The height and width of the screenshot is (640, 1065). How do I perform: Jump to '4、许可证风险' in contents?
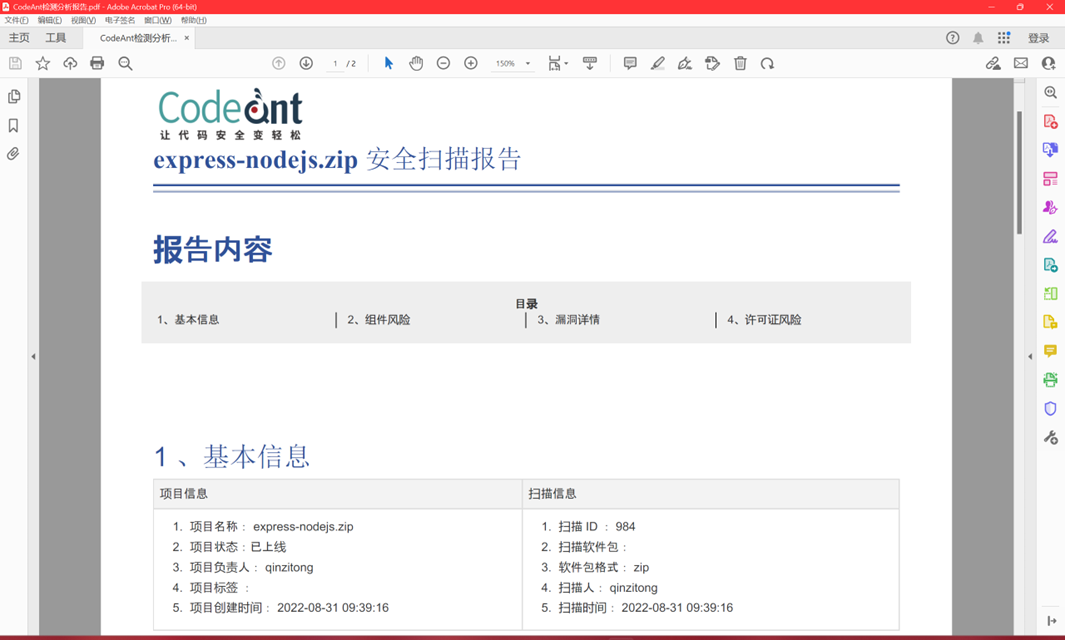tap(764, 319)
